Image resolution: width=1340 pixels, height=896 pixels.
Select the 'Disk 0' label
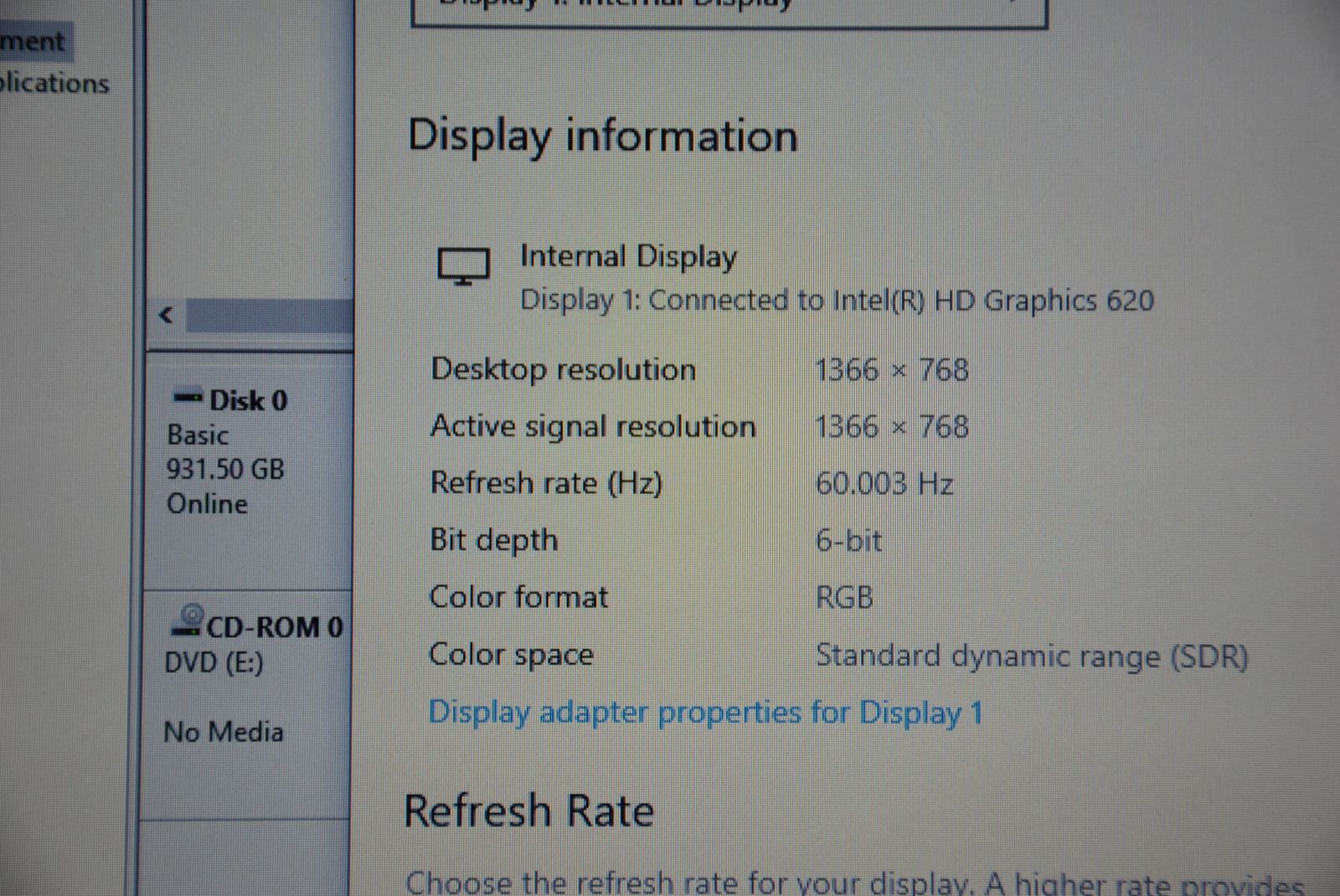click(x=248, y=400)
